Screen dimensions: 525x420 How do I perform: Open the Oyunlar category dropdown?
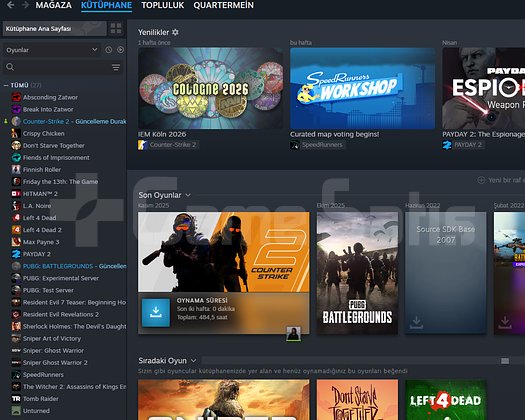52,50
